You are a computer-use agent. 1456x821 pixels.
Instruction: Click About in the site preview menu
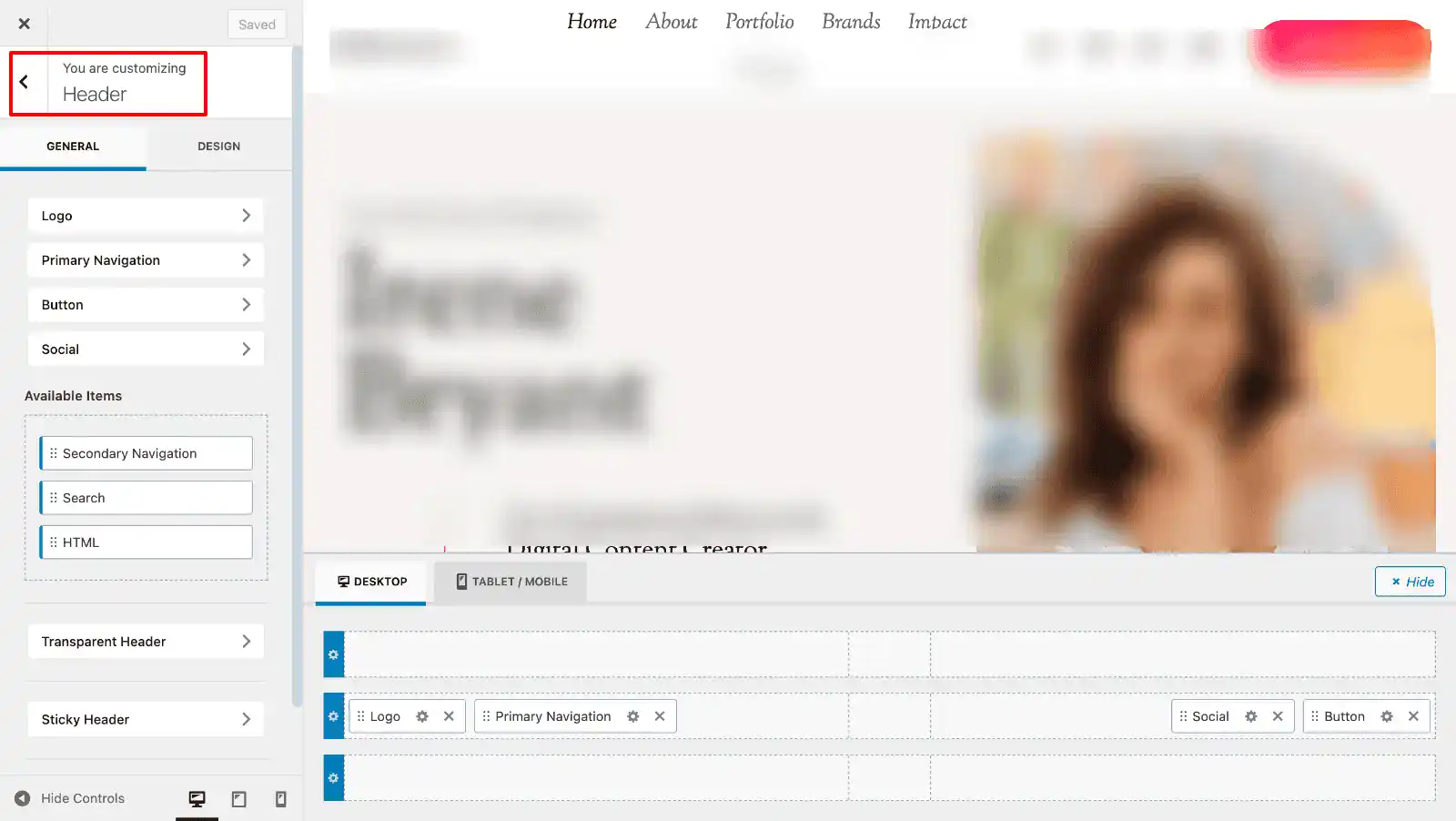click(x=672, y=22)
